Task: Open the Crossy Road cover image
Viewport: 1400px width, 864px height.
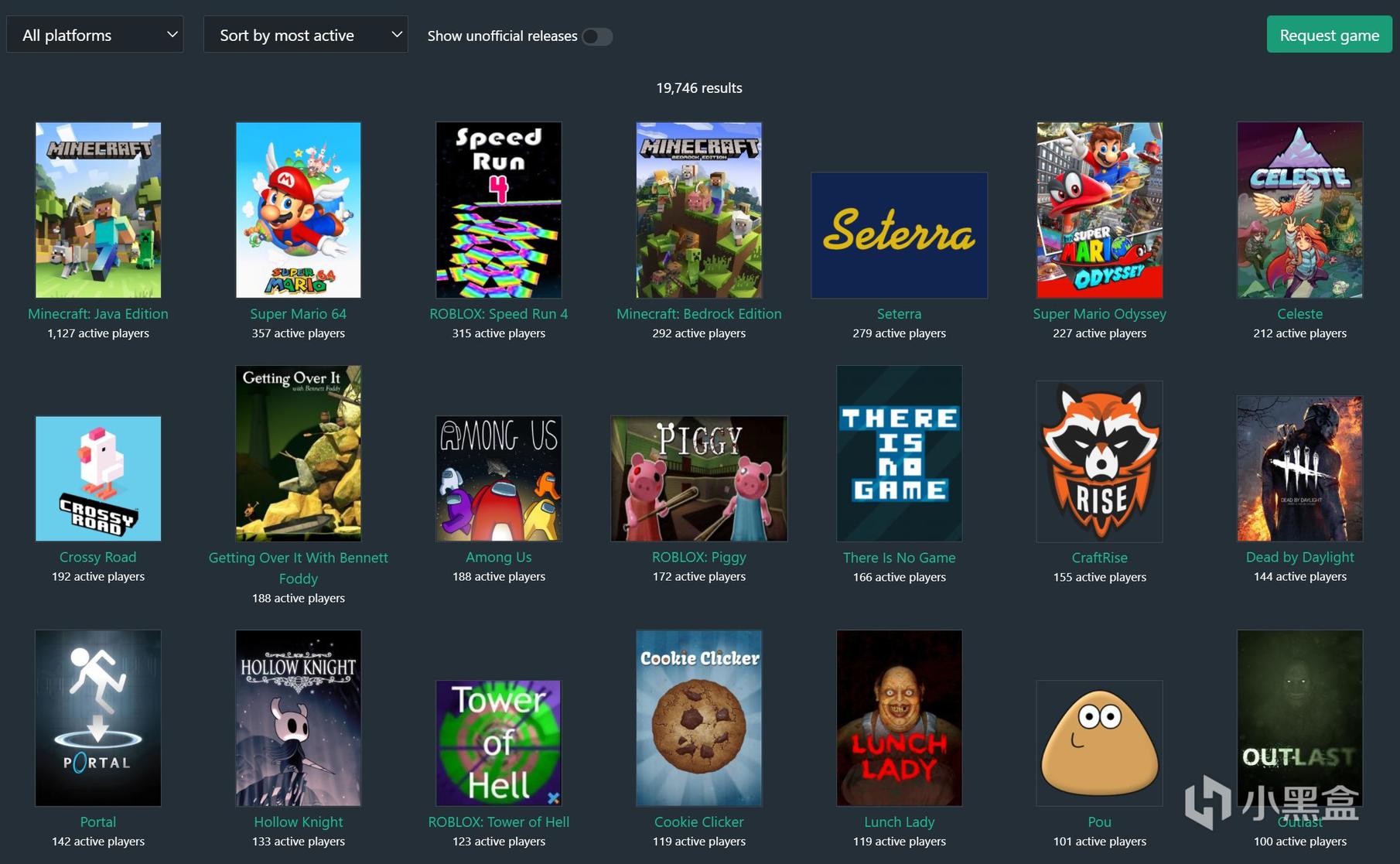Action: tap(98, 479)
